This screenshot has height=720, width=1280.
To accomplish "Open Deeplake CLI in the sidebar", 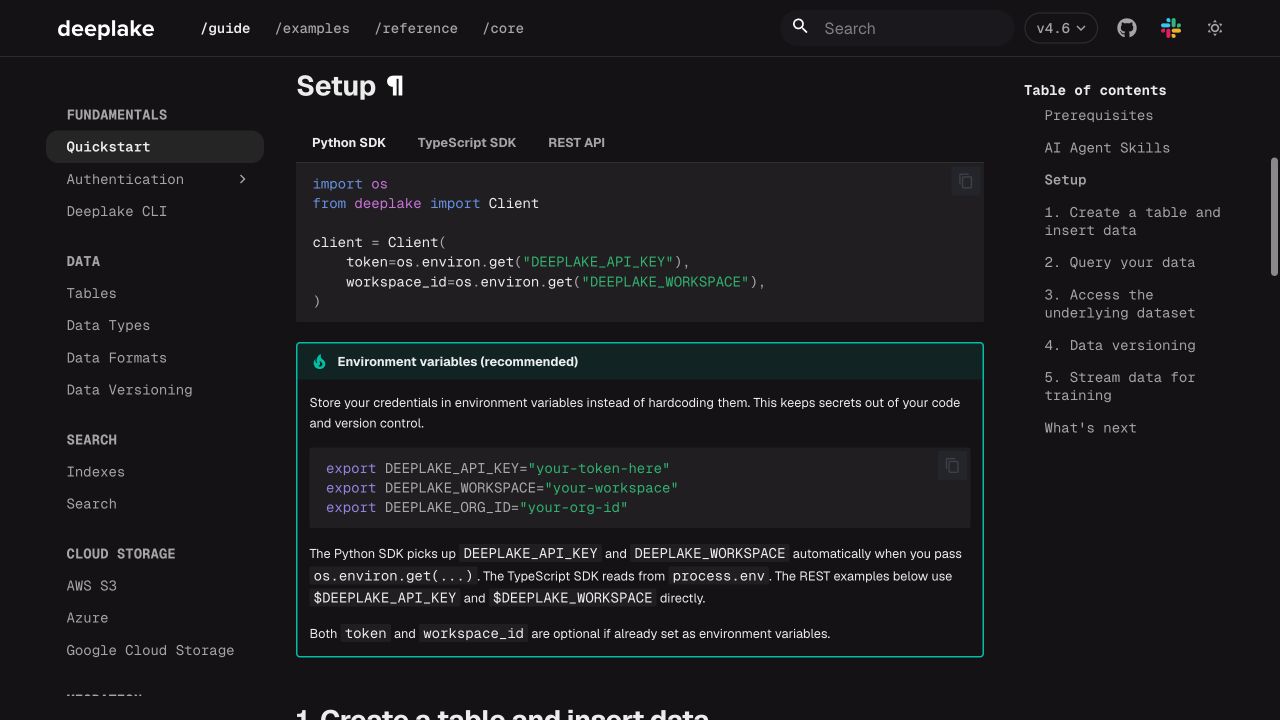I will tap(116, 211).
